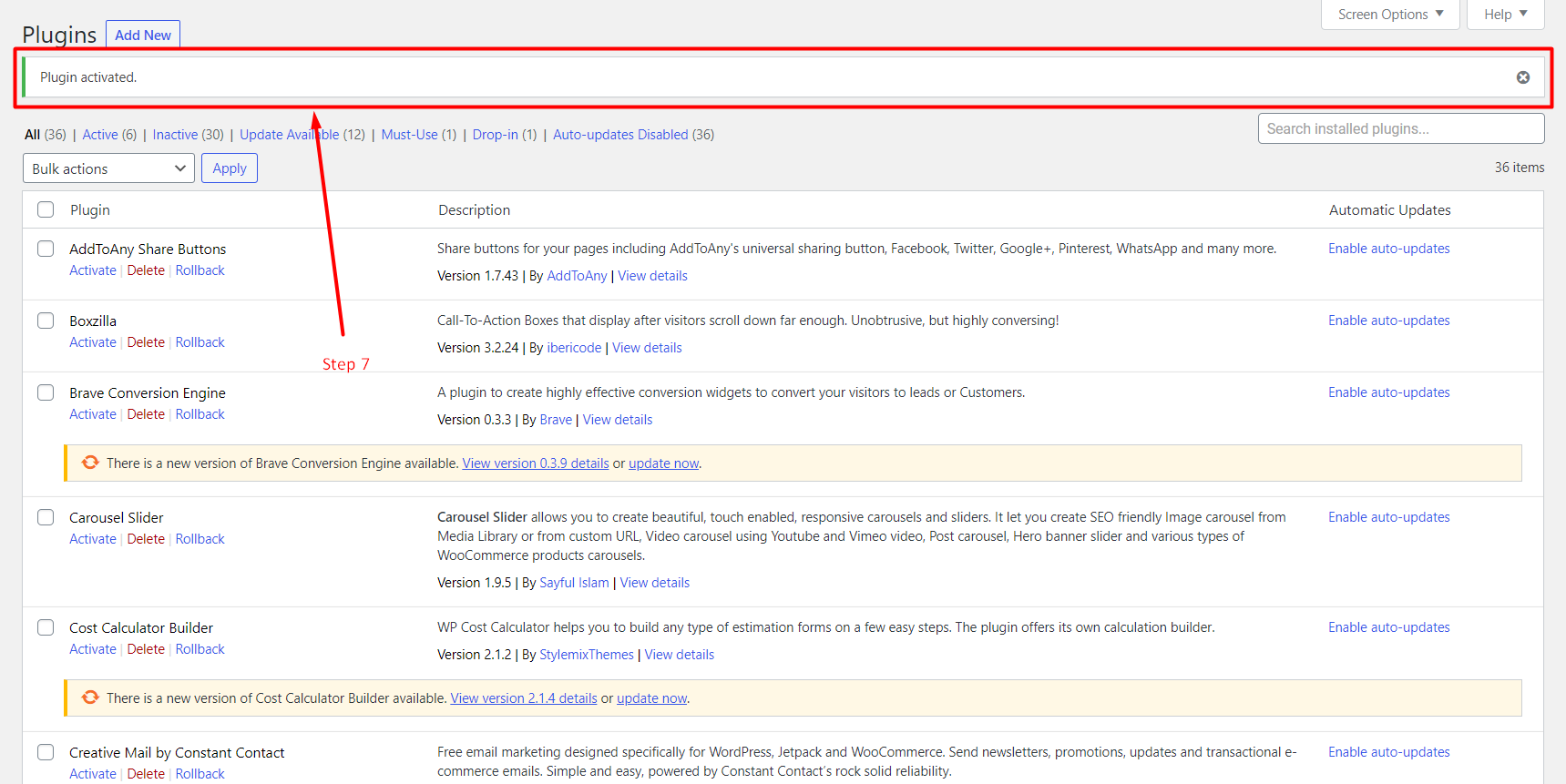Click update icon in Cost Calculator Builder notice
Viewport: 1566px width, 784px height.
click(90, 697)
